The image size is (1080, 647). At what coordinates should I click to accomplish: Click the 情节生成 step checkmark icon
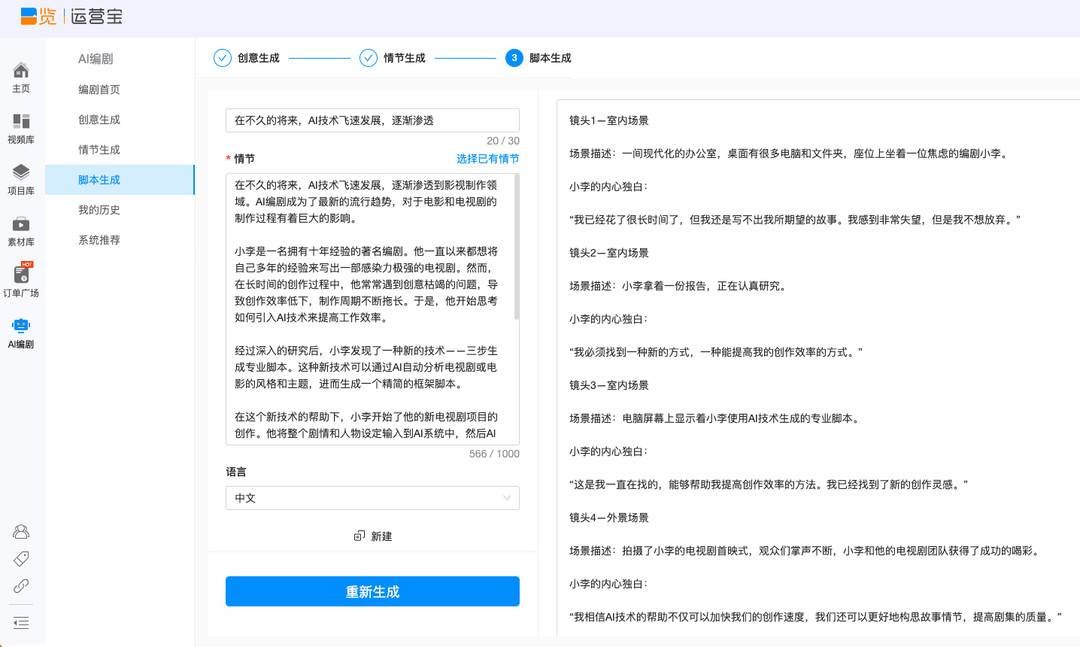[x=368, y=58]
